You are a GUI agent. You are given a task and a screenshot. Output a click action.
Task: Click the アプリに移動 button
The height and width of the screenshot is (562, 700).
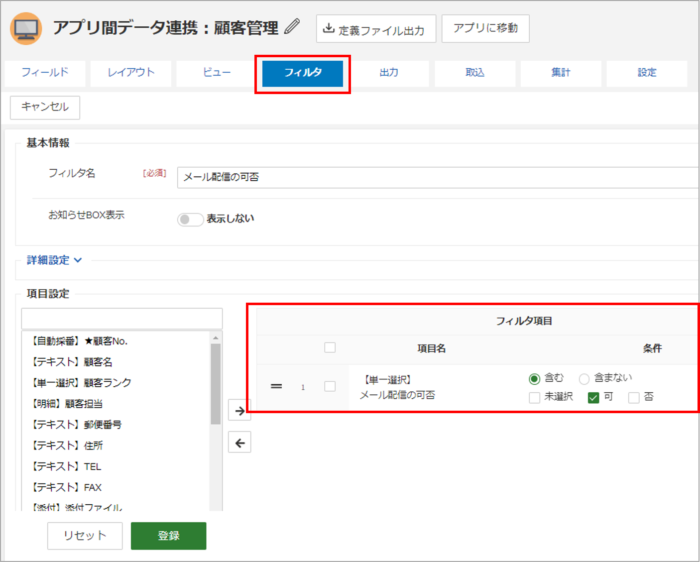[x=486, y=28]
